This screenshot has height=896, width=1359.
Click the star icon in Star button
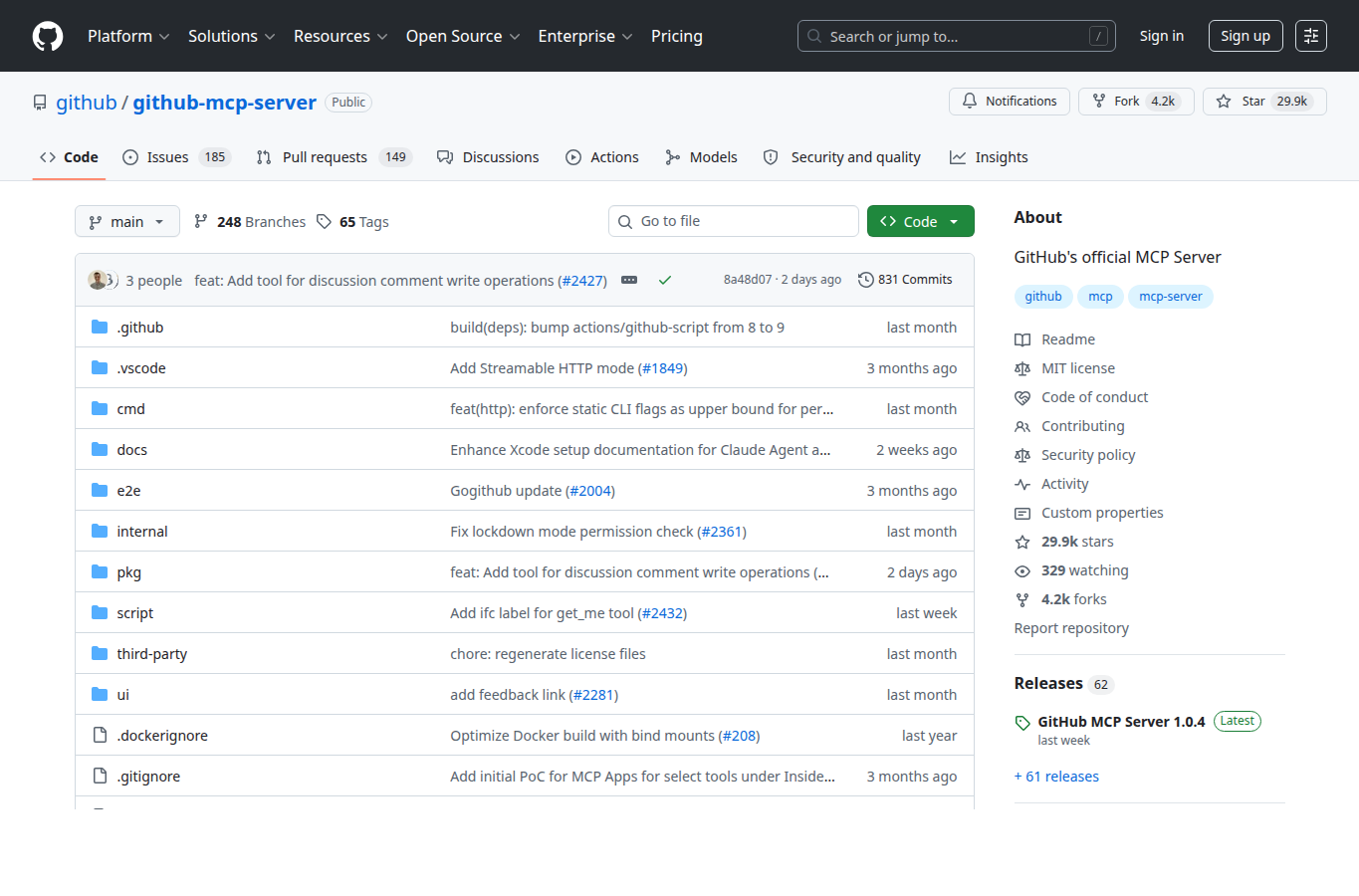1224,102
